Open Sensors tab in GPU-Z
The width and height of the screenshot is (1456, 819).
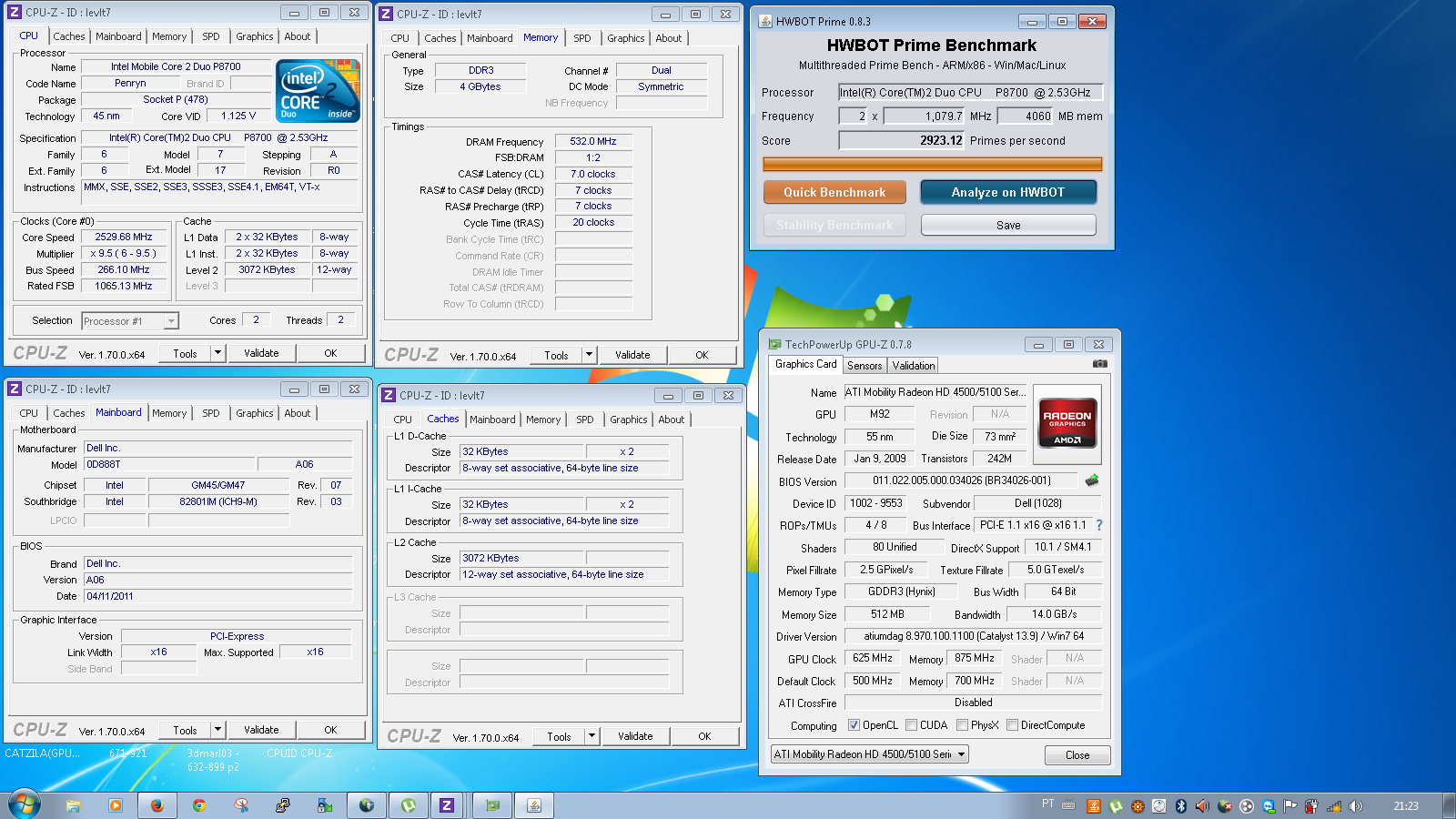(864, 366)
